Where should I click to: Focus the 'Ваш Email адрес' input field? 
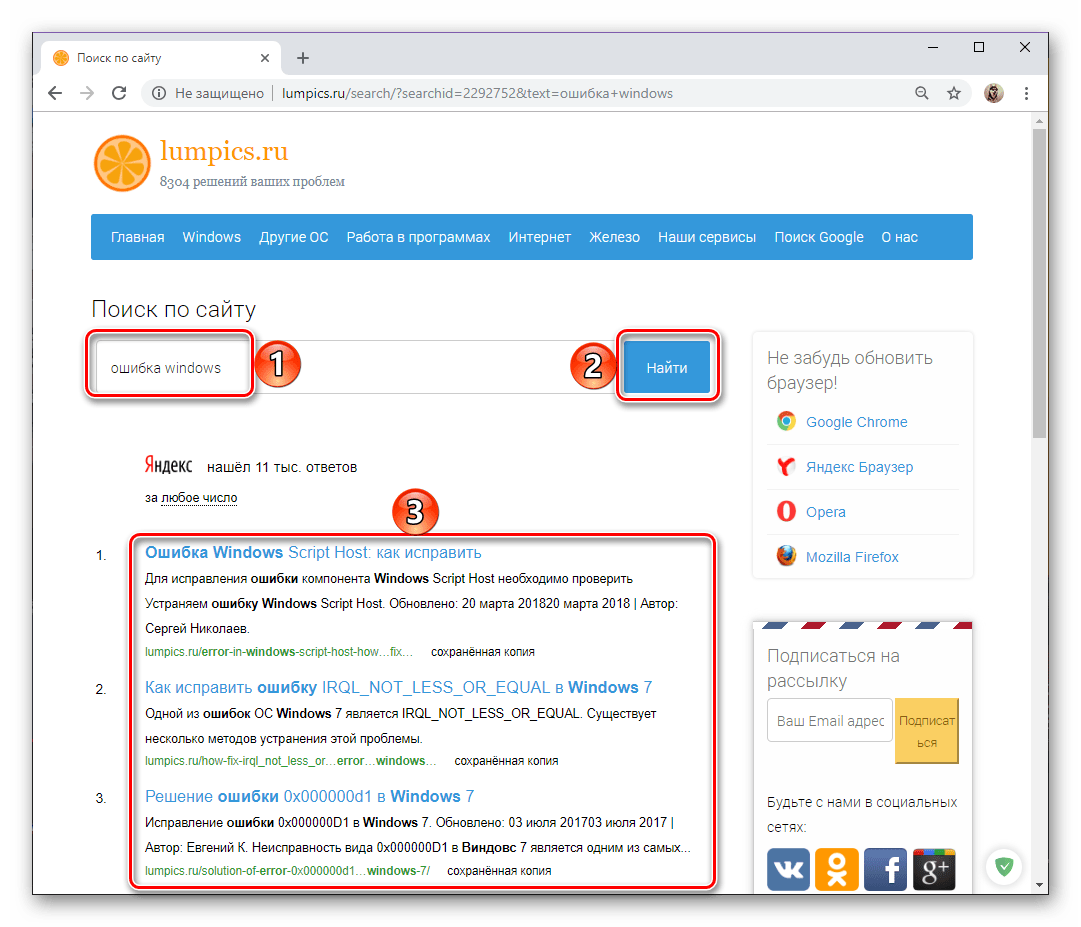pyautogui.click(x=829, y=720)
